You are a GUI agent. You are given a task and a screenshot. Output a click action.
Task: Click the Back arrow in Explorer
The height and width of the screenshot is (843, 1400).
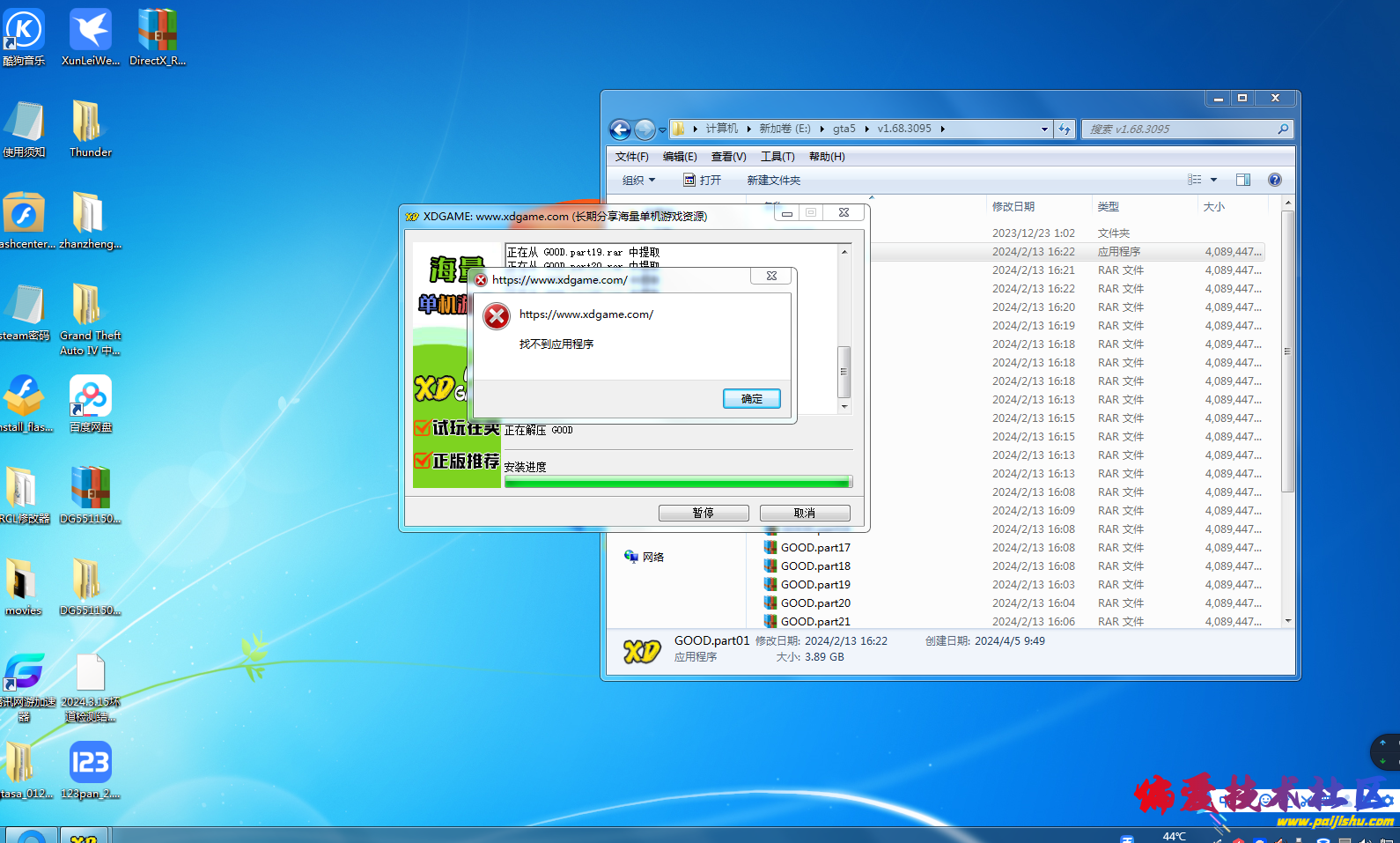pyautogui.click(x=620, y=129)
